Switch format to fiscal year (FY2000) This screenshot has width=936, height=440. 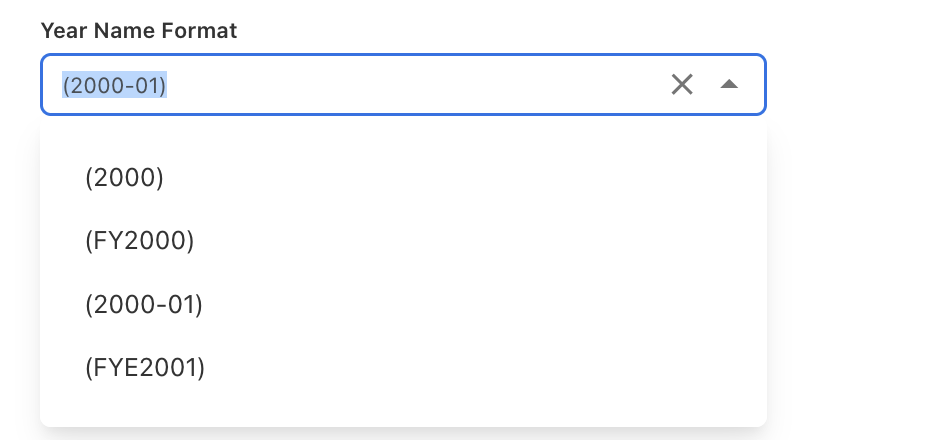[x=139, y=241]
